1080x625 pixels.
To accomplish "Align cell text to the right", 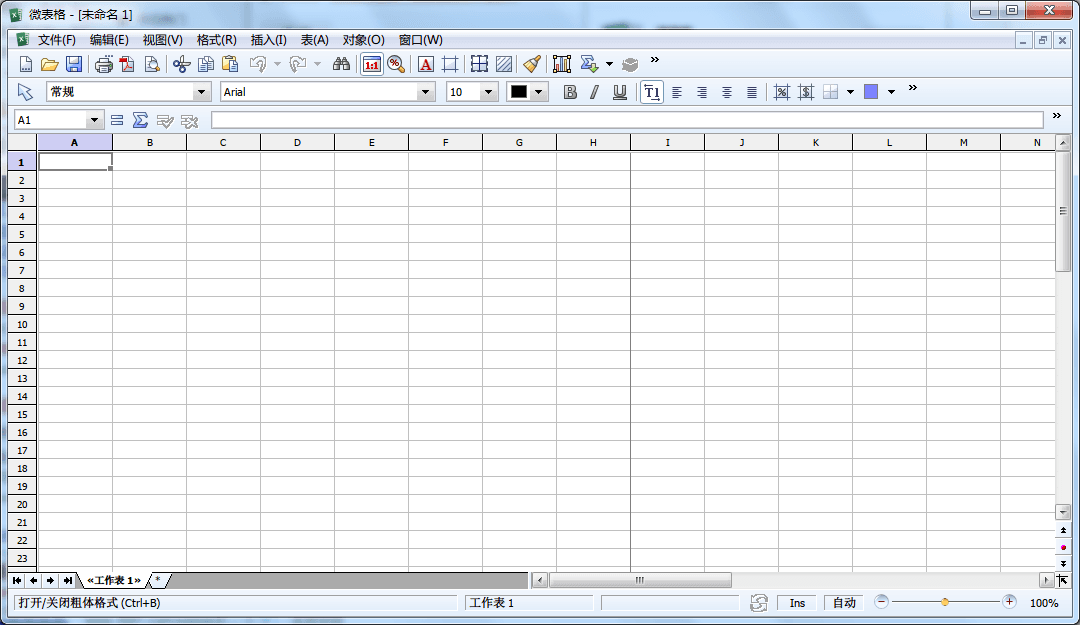I will (x=702, y=92).
